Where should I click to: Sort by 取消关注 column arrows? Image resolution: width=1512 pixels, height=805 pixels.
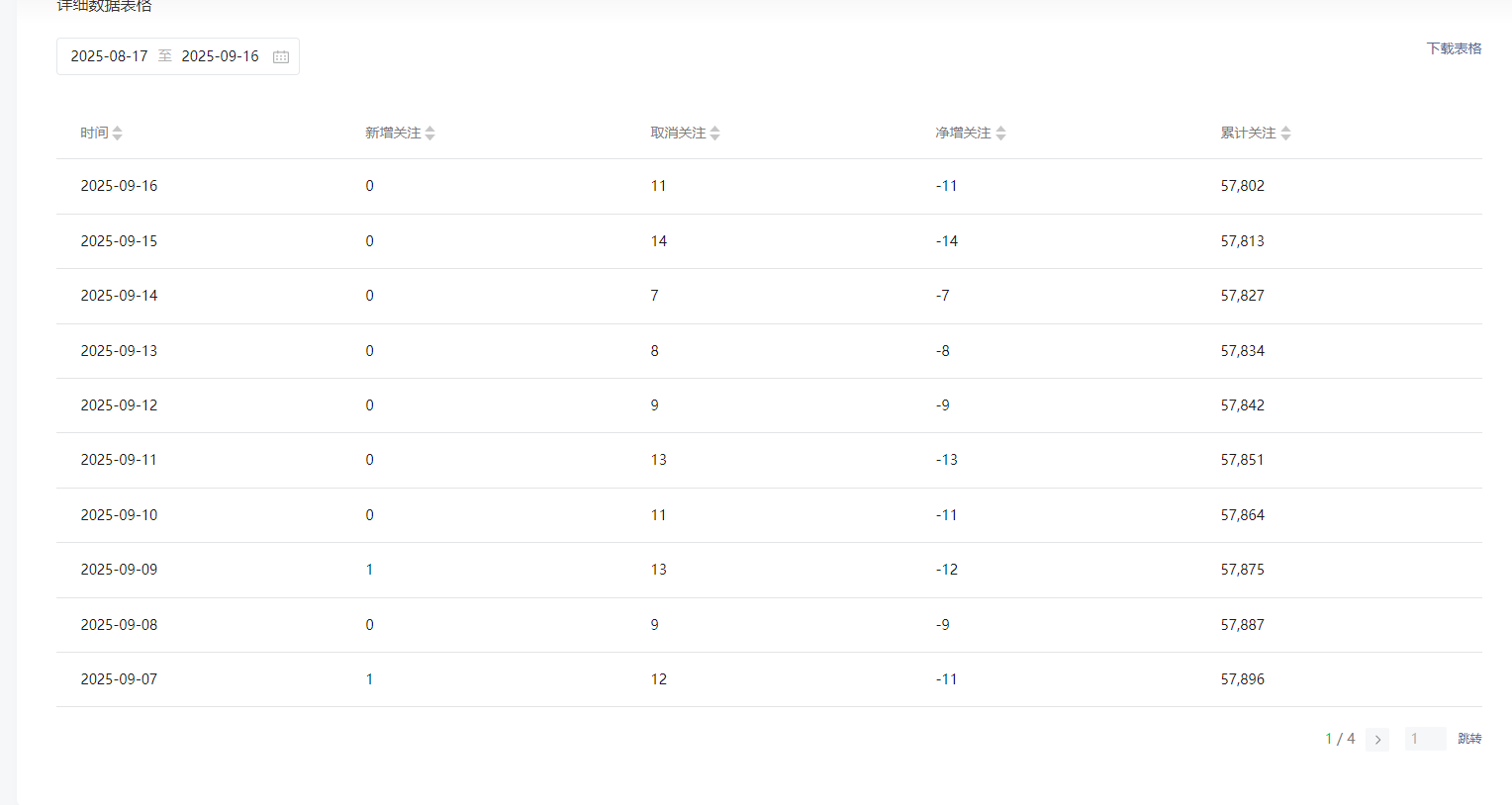point(715,133)
